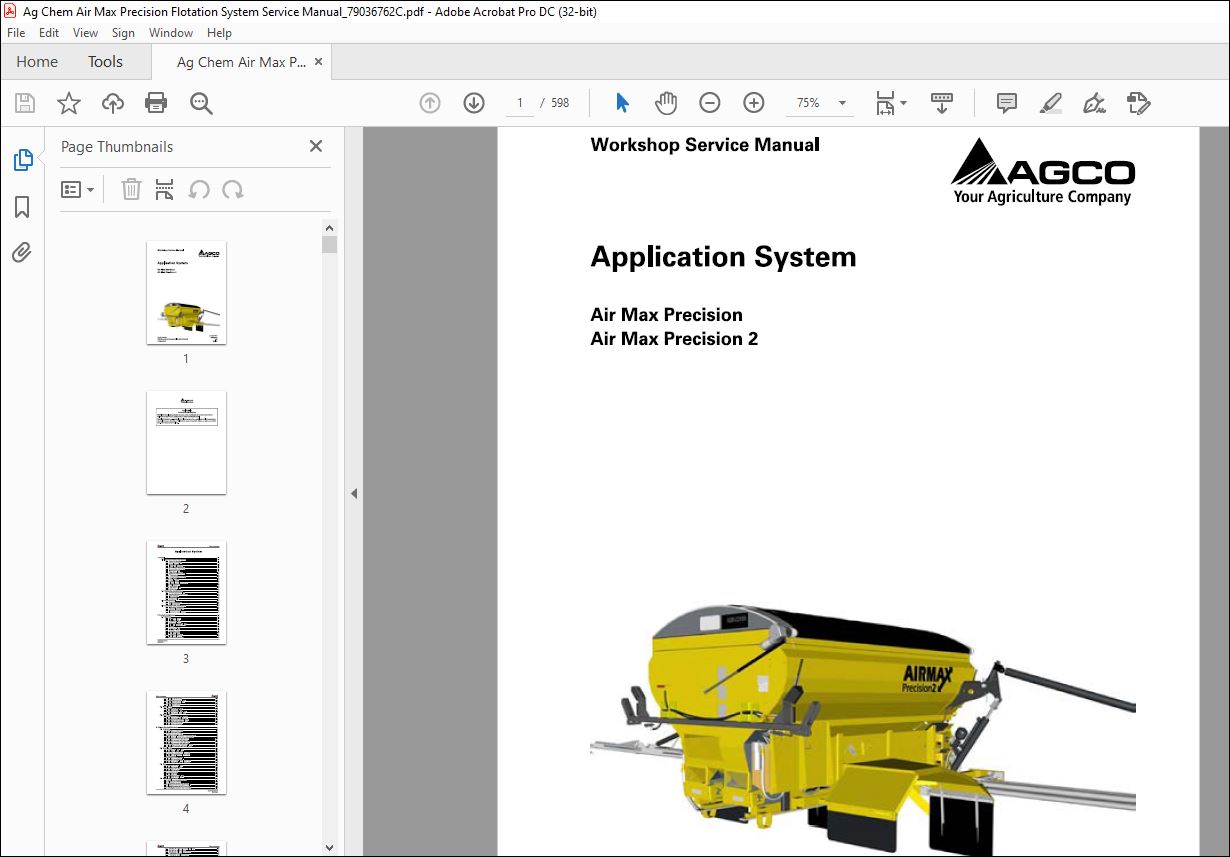
Task: Show Page Thumbnails panel icon
Action: click(x=22, y=159)
